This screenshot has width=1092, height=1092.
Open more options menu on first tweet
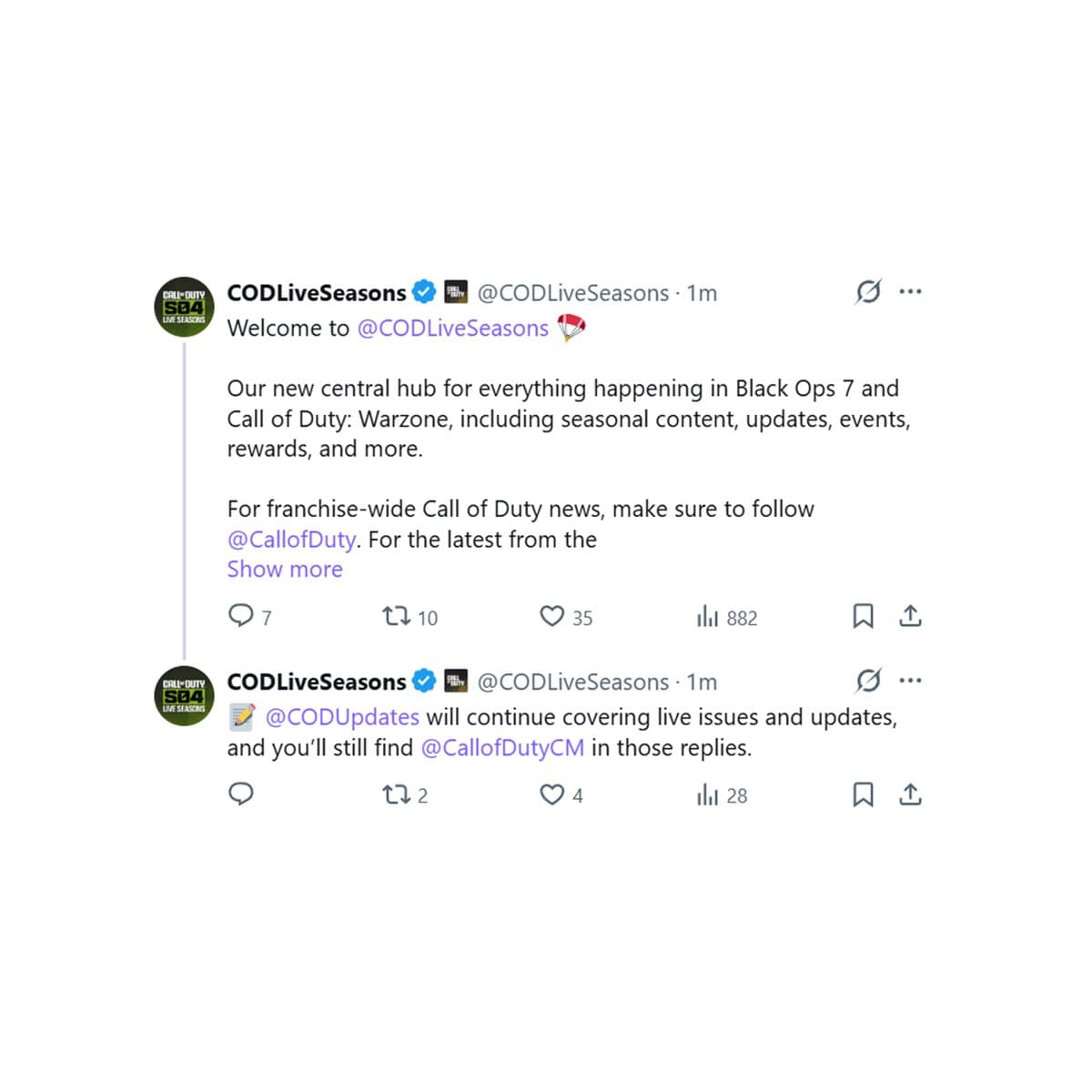910,292
